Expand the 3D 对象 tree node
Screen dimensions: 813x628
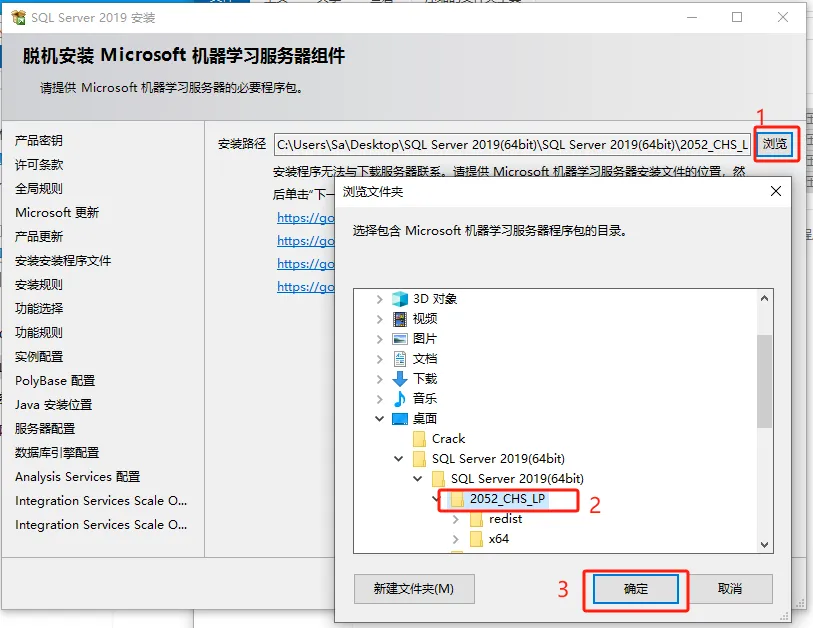pos(380,299)
